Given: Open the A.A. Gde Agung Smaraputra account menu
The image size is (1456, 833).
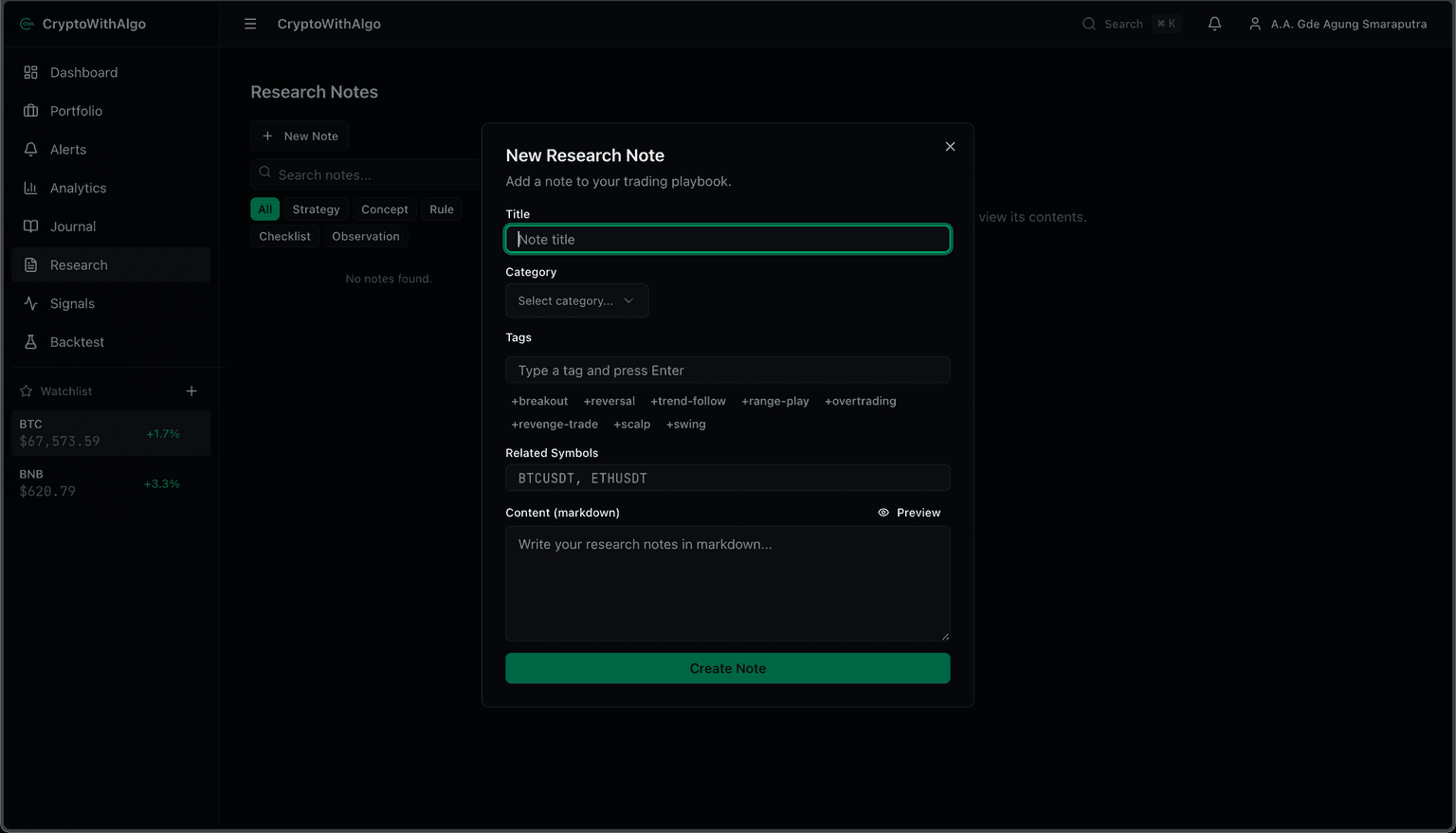Looking at the screenshot, I should 1338,24.
